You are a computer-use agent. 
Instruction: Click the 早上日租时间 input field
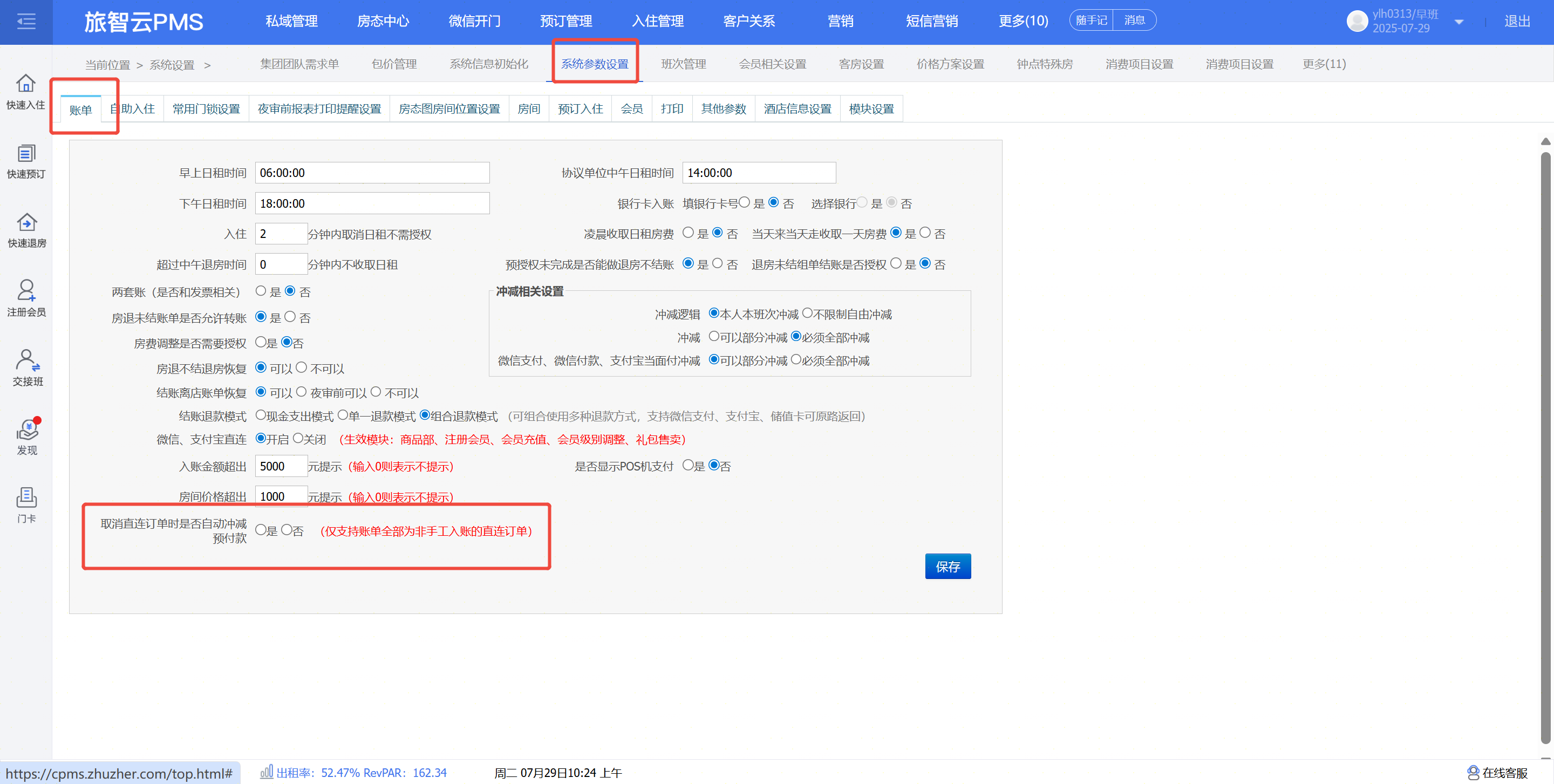coord(372,173)
